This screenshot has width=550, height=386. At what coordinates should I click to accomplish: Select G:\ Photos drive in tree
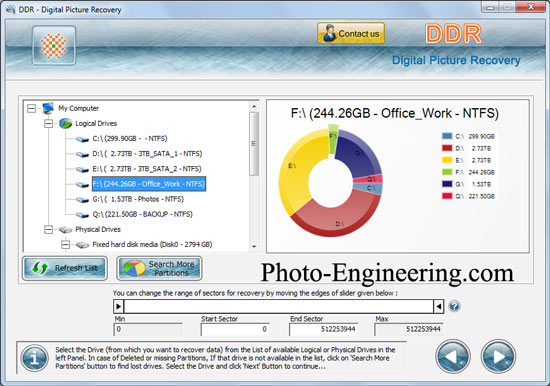[x=138, y=199]
